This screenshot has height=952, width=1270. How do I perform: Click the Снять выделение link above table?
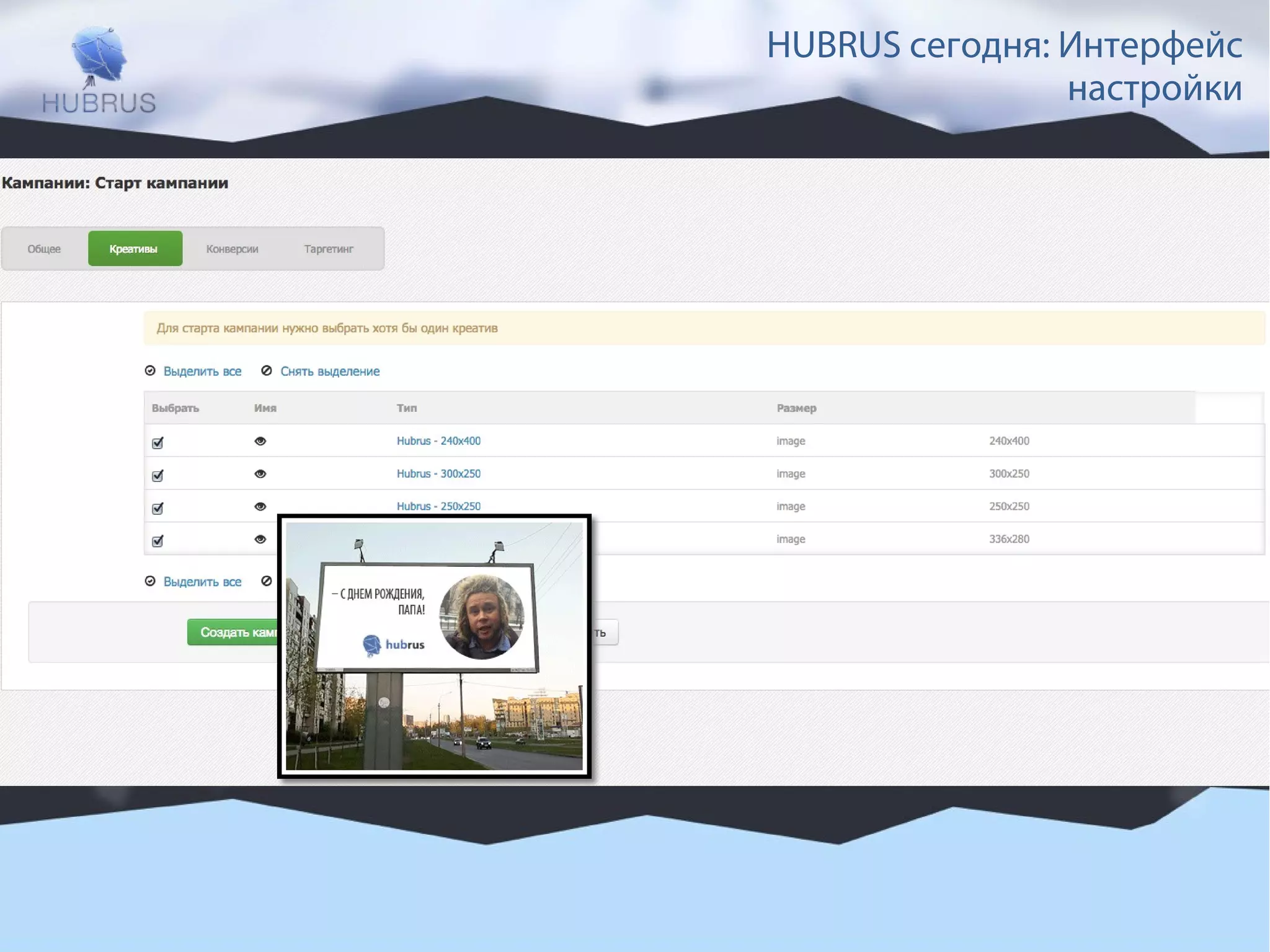click(x=330, y=371)
